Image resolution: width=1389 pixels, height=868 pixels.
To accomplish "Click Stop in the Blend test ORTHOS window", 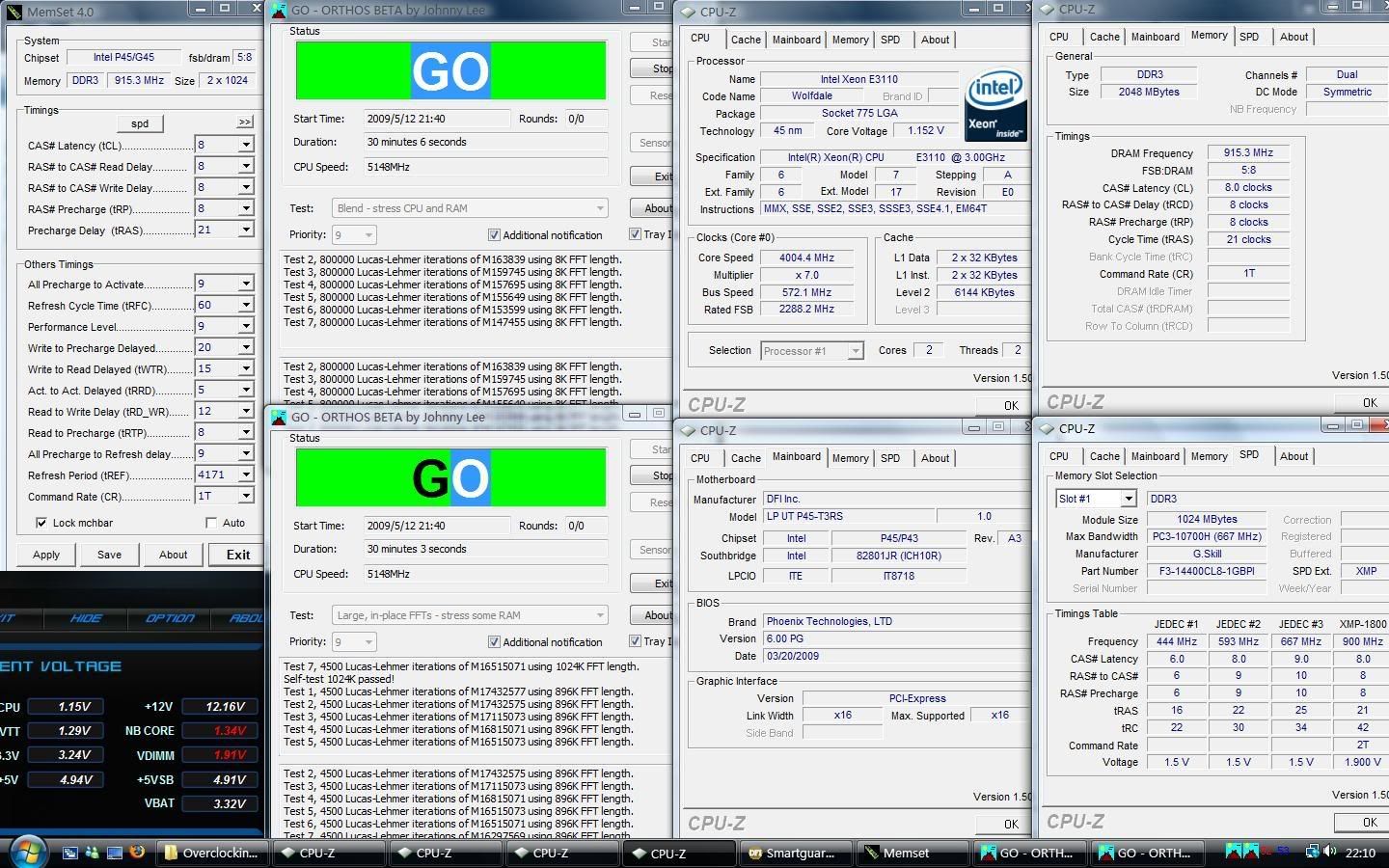I will (x=651, y=68).
